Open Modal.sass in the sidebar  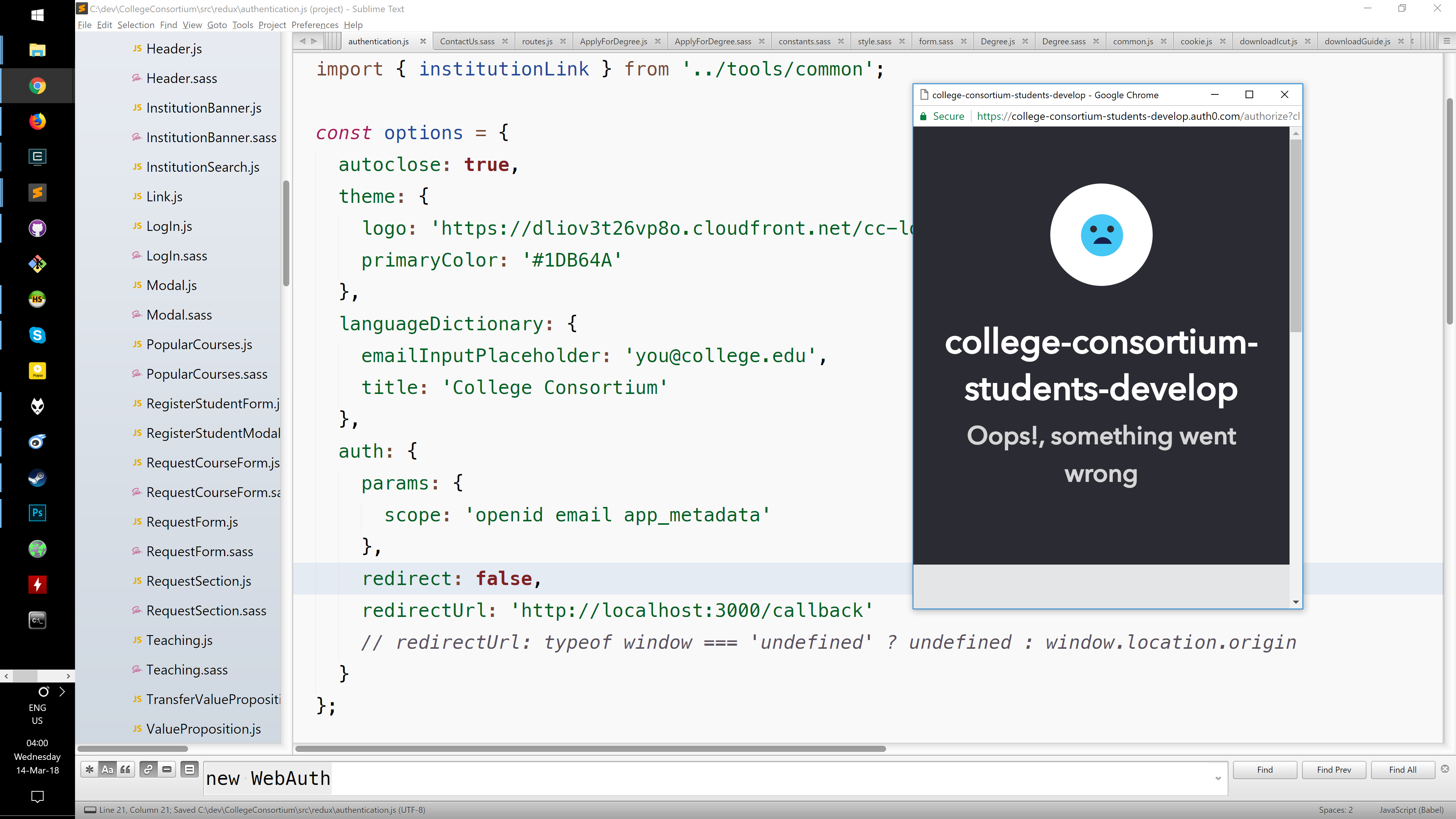(179, 315)
